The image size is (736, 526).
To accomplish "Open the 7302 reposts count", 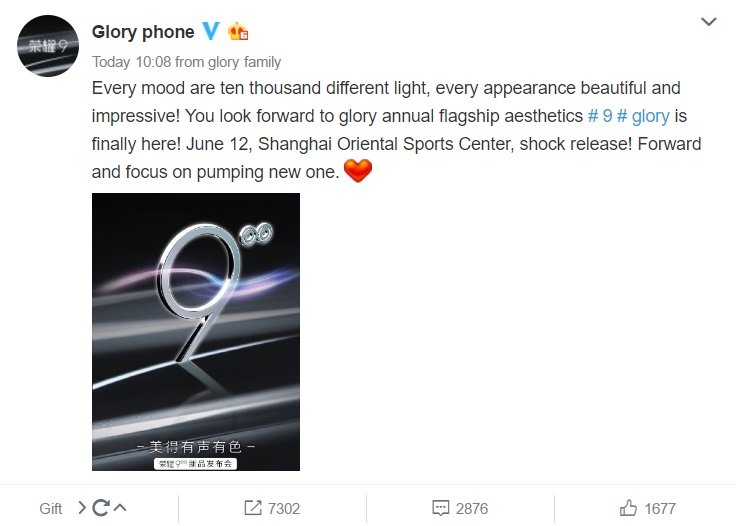I will pyautogui.click(x=284, y=508).
